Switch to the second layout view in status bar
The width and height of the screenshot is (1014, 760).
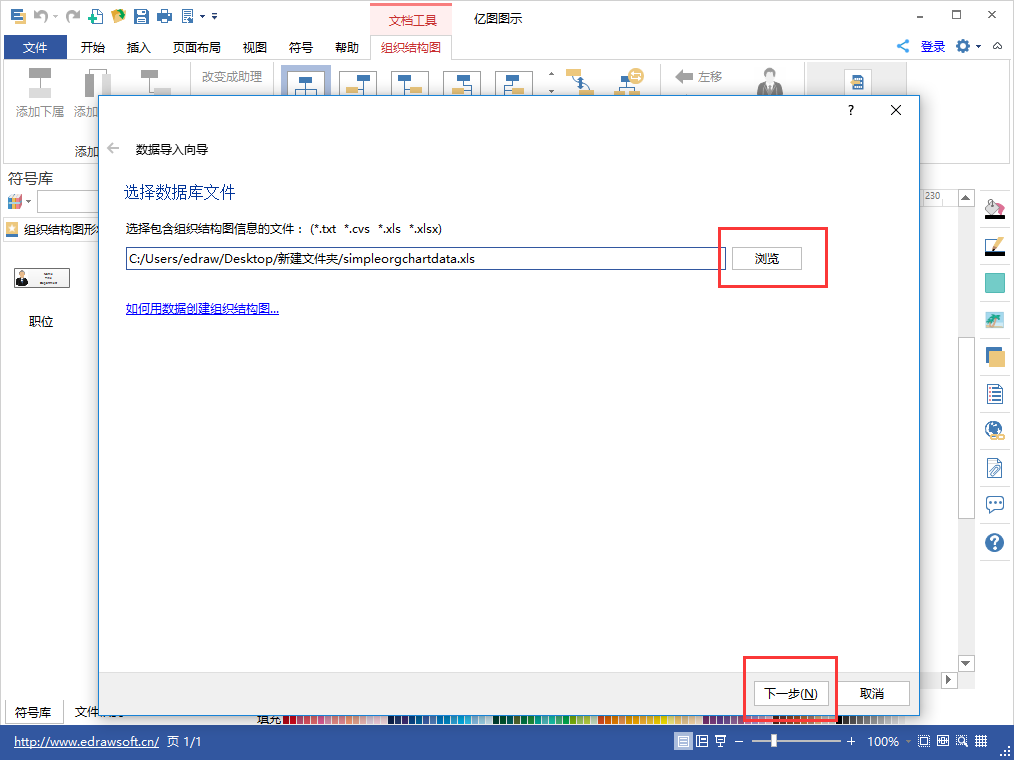point(702,741)
